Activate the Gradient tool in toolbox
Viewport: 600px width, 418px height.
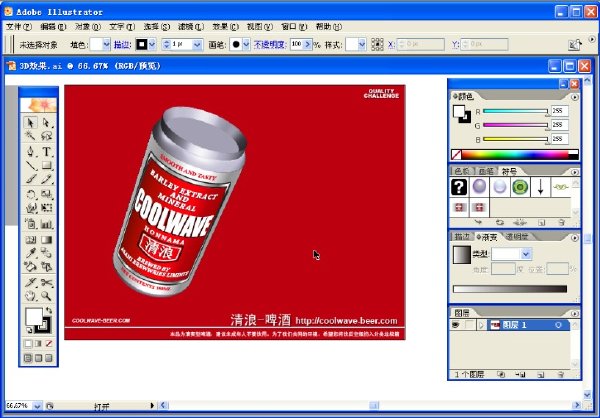coord(46,240)
